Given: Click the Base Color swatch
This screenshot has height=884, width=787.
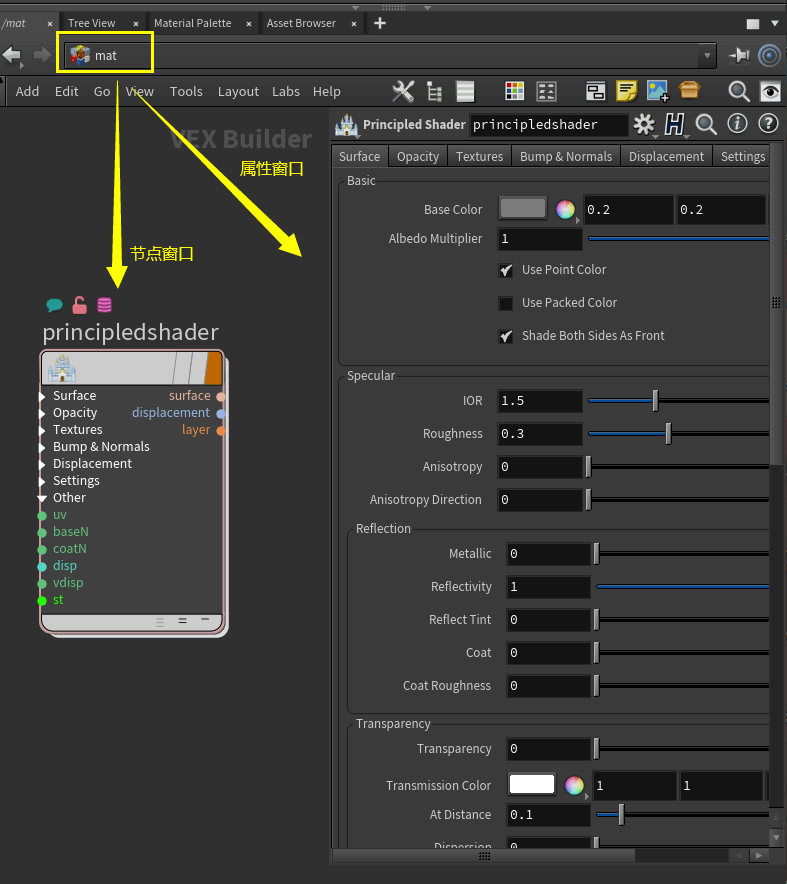Looking at the screenshot, I should [x=523, y=209].
